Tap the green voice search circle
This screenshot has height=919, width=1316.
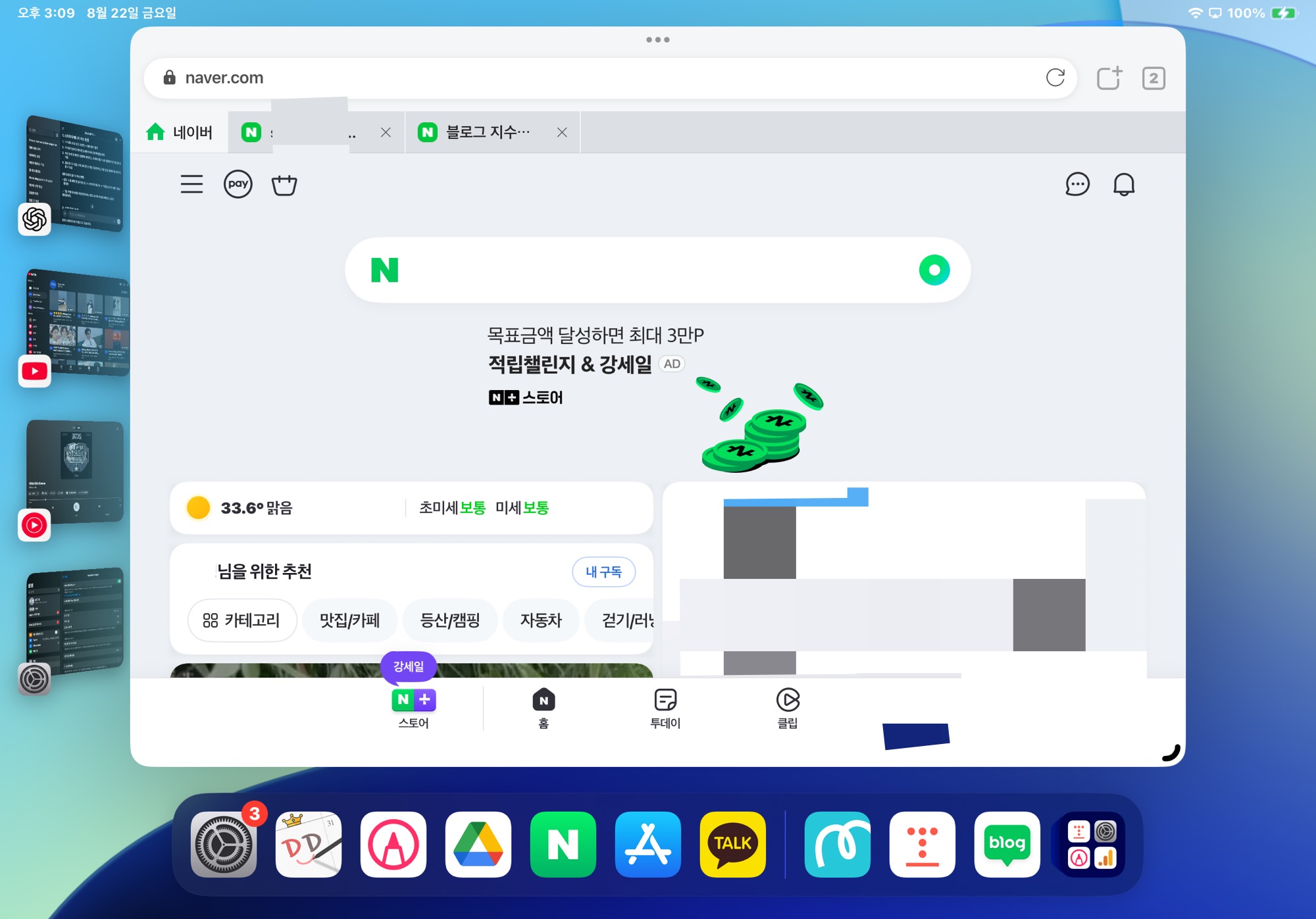coord(934,270)
